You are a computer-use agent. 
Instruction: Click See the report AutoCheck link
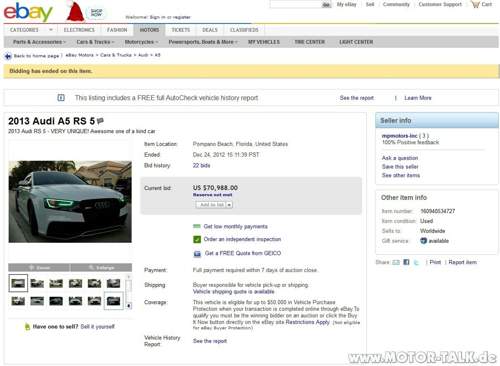coord(357,98)
